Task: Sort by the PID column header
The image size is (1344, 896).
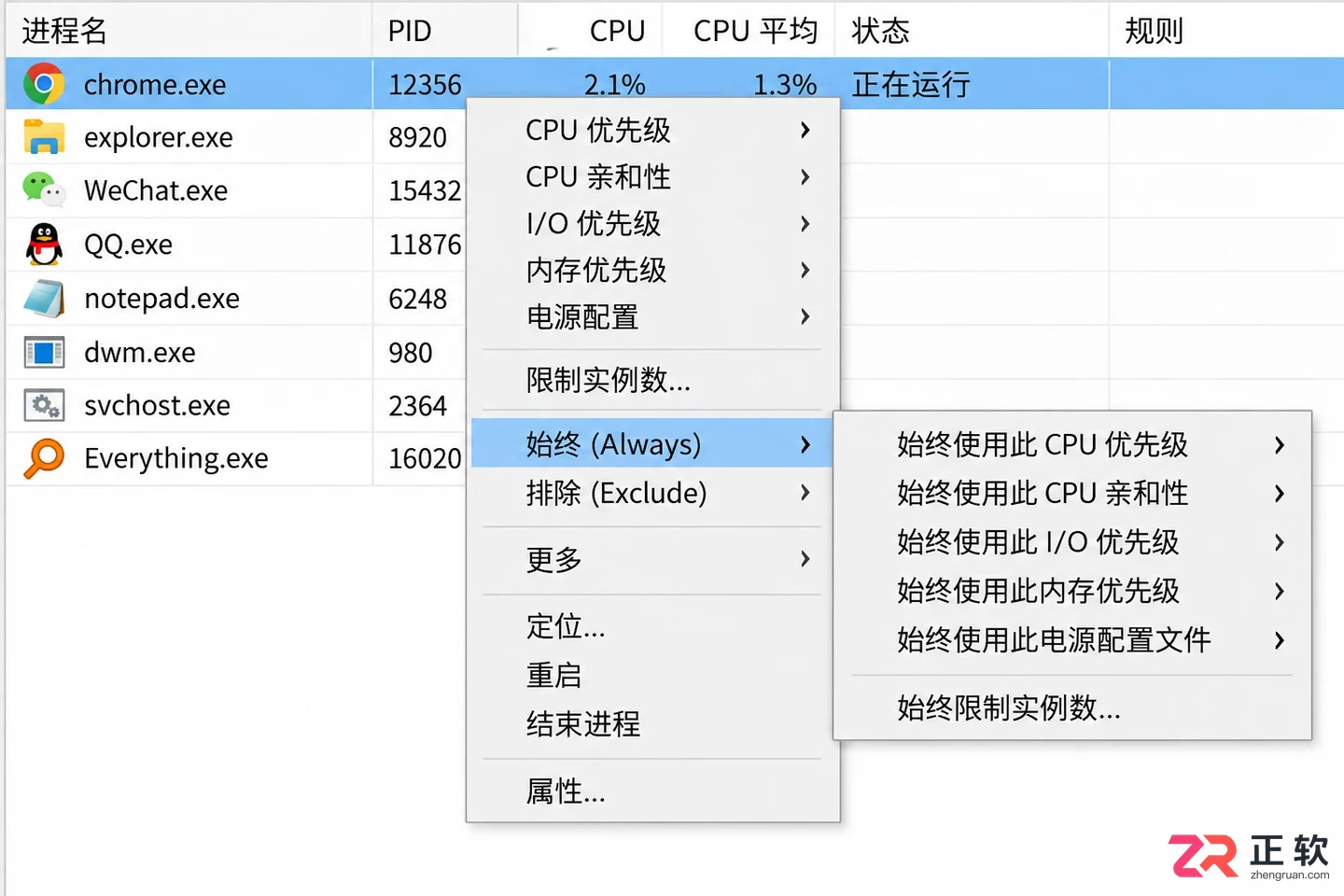Action: (x=445, y=31)
